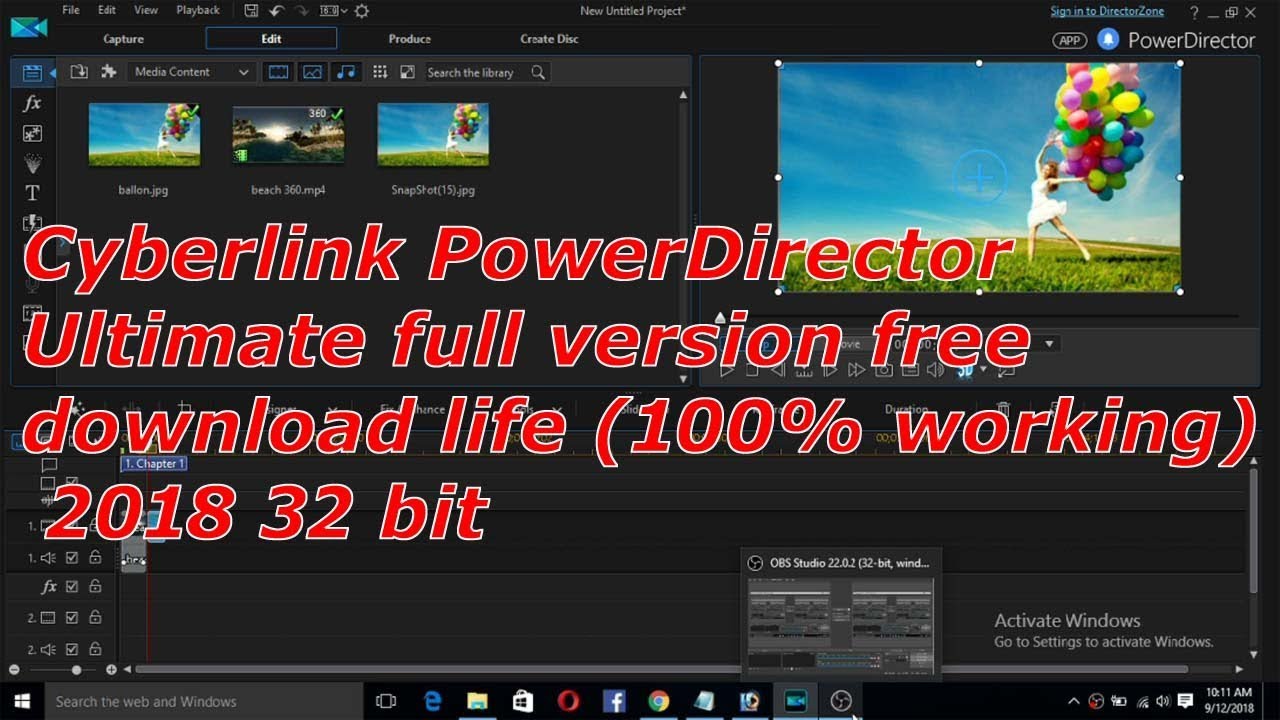This screenshot has width=1280, height=720.
Task: Toggle the video filter in library
Action: tap(279, 72)
